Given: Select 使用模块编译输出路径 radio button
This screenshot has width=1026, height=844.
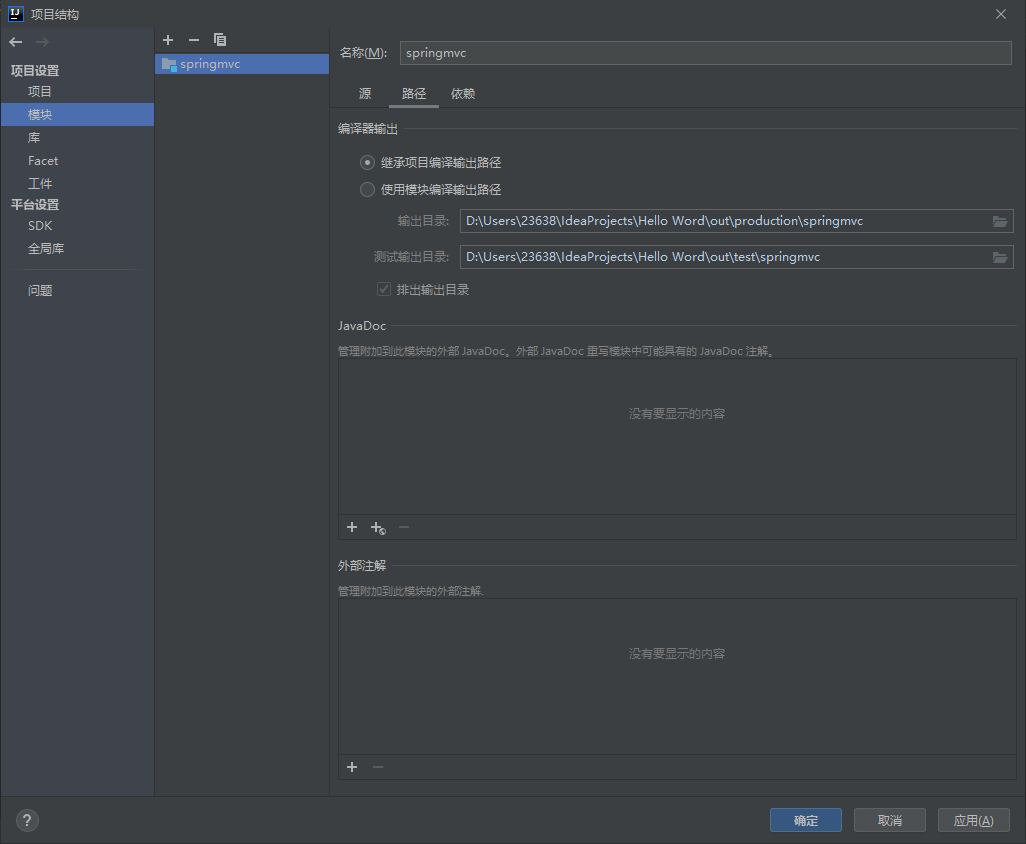Looking at the screenshot, I should tap(368, 190).
